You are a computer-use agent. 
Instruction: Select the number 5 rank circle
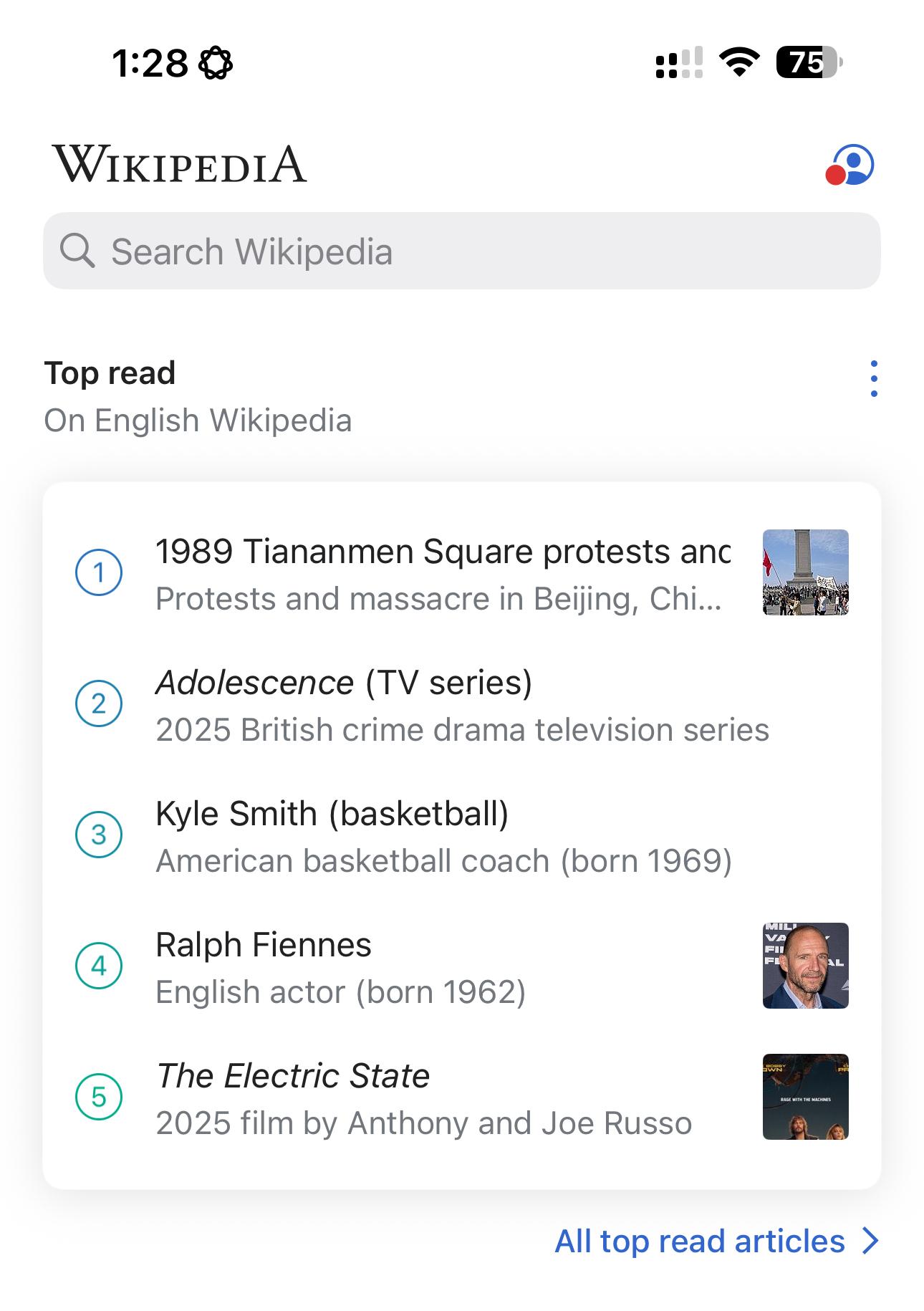[x=99, y=1097]
